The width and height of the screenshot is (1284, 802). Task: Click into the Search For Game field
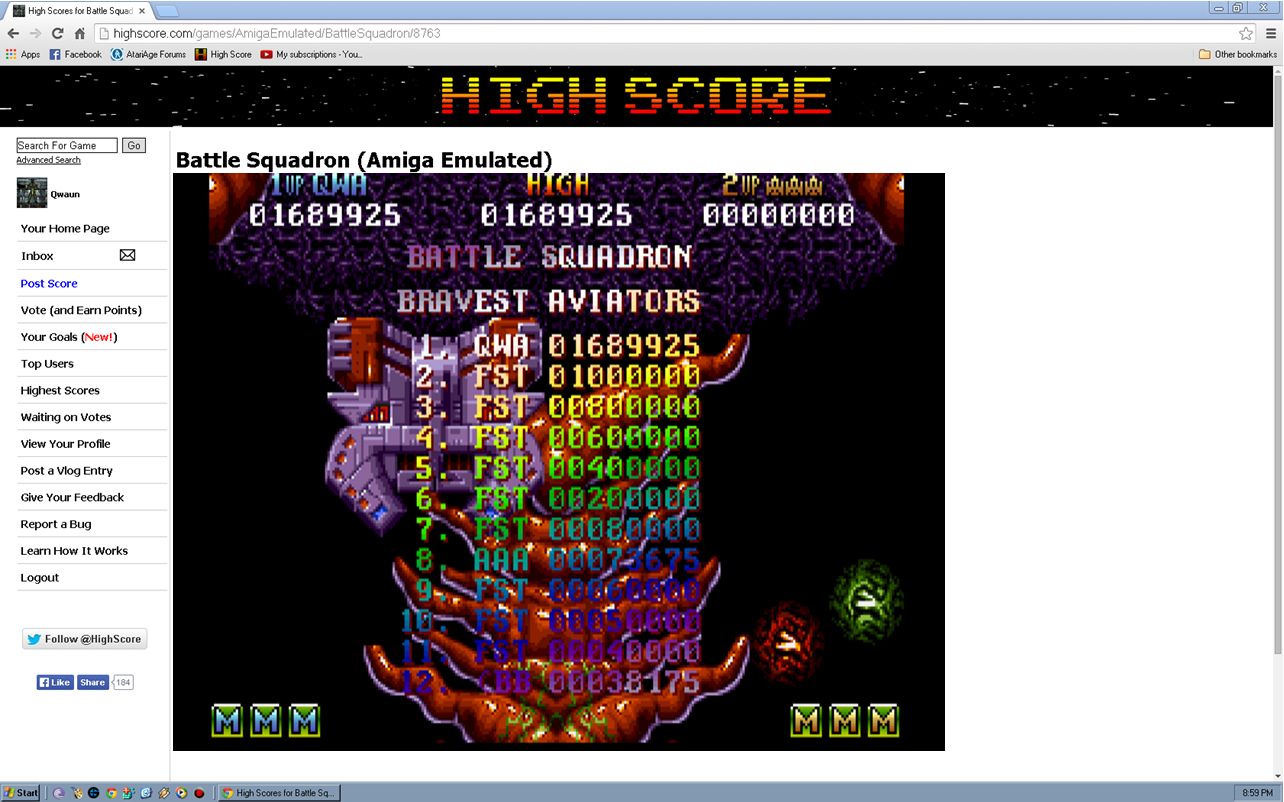[67, 146]
